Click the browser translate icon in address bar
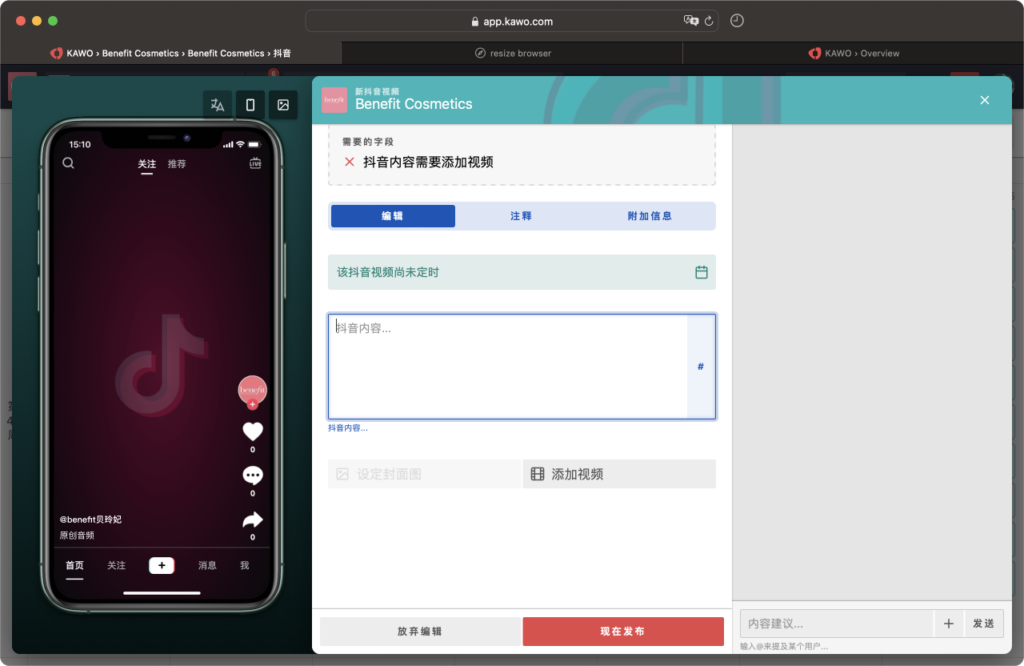Viewport: 1024px width, 666px height. pos(690,21)
